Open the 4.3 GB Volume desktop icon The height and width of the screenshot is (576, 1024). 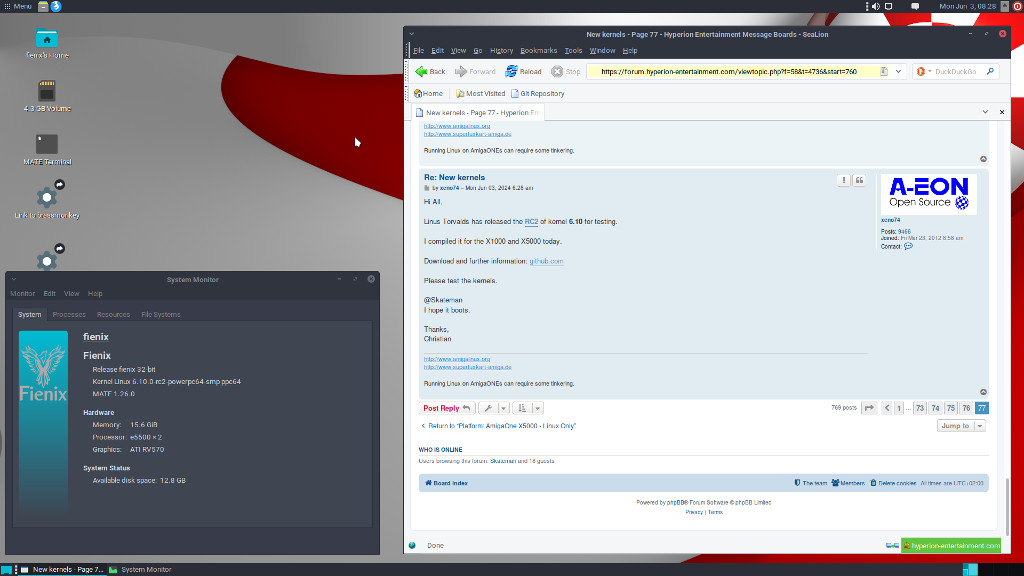point(46,96)
